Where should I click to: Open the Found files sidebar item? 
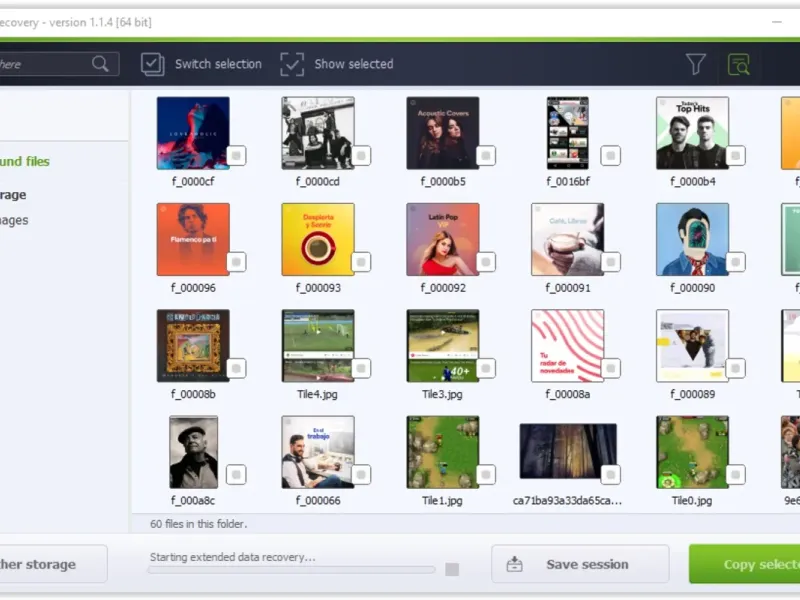tap(24, 162)
